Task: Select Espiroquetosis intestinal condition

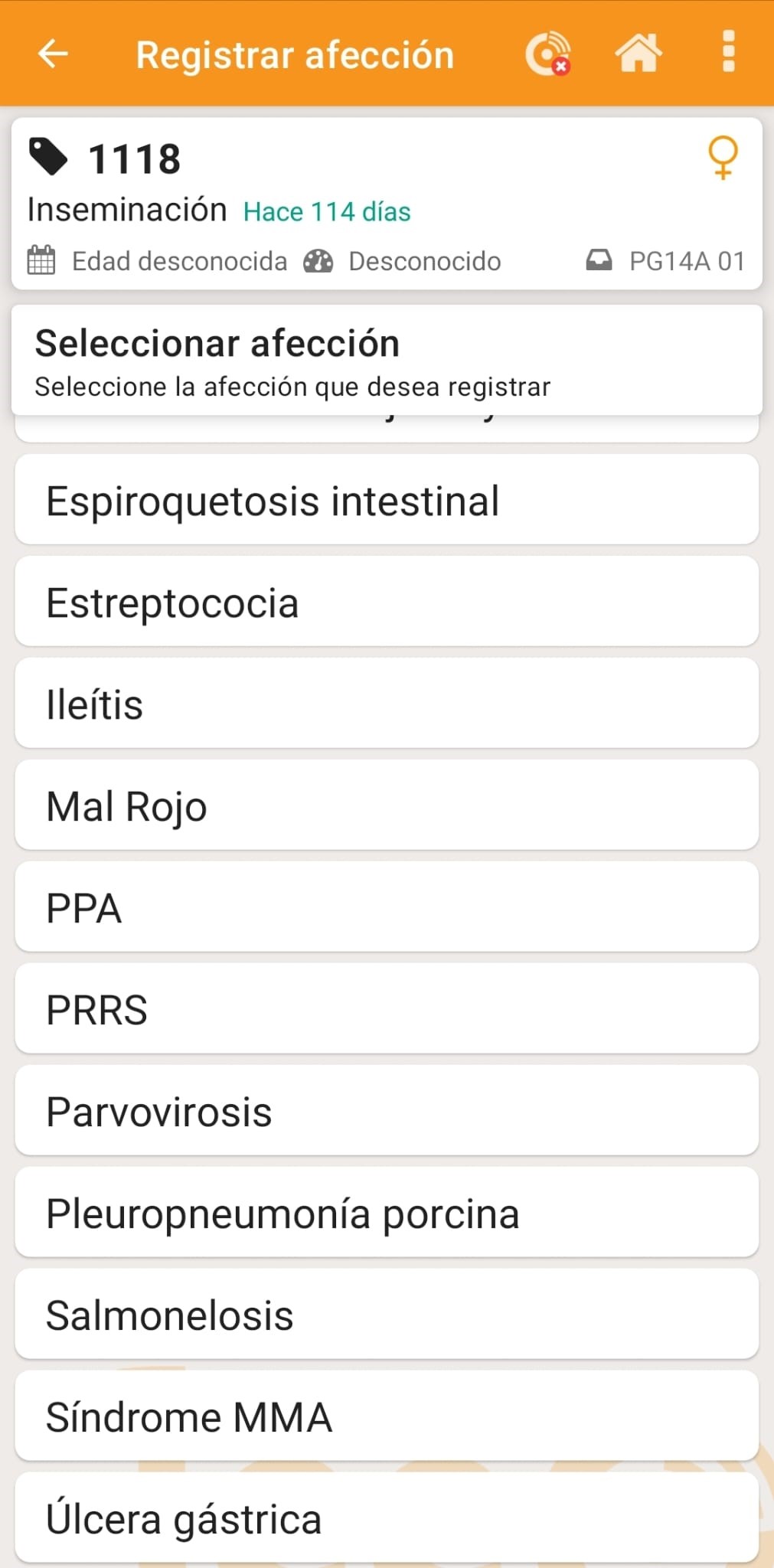Action: 387,500
